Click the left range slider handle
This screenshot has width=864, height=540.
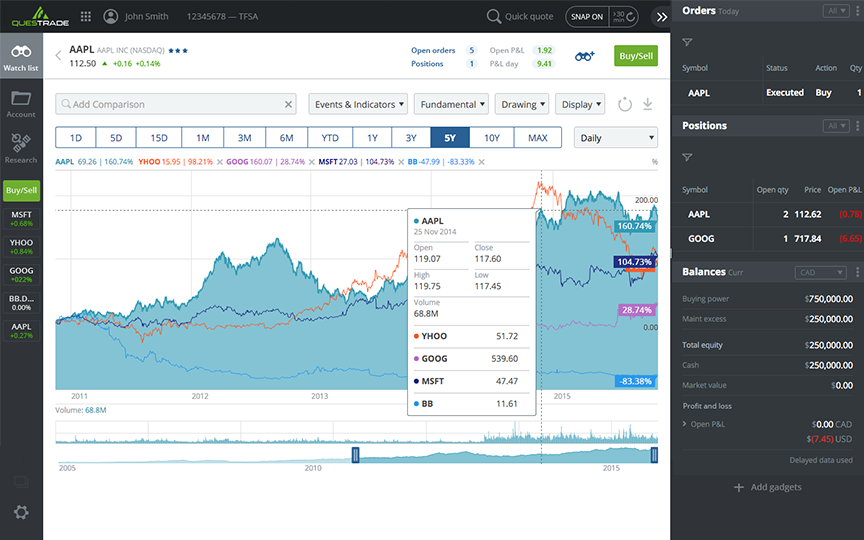click(x=355, y=455)
